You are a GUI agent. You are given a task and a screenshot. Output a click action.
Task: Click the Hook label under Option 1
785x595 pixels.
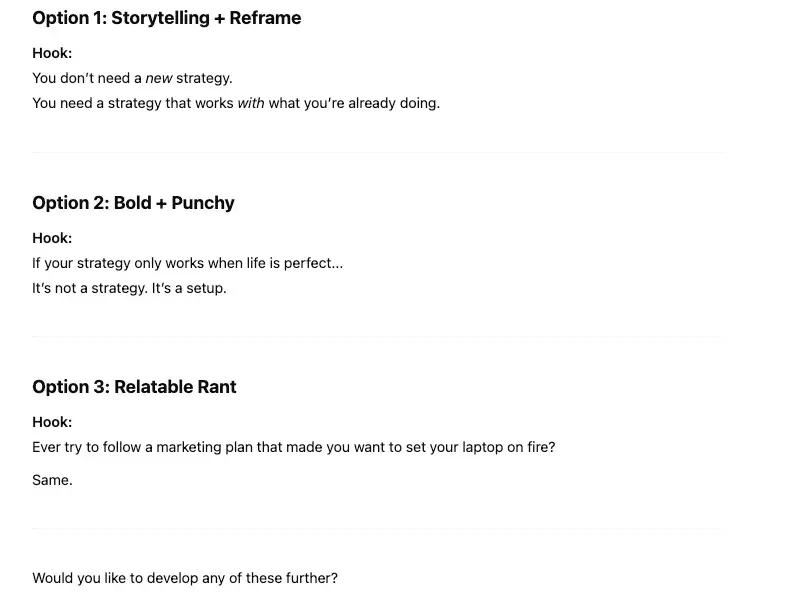click(x=52, y=53)
